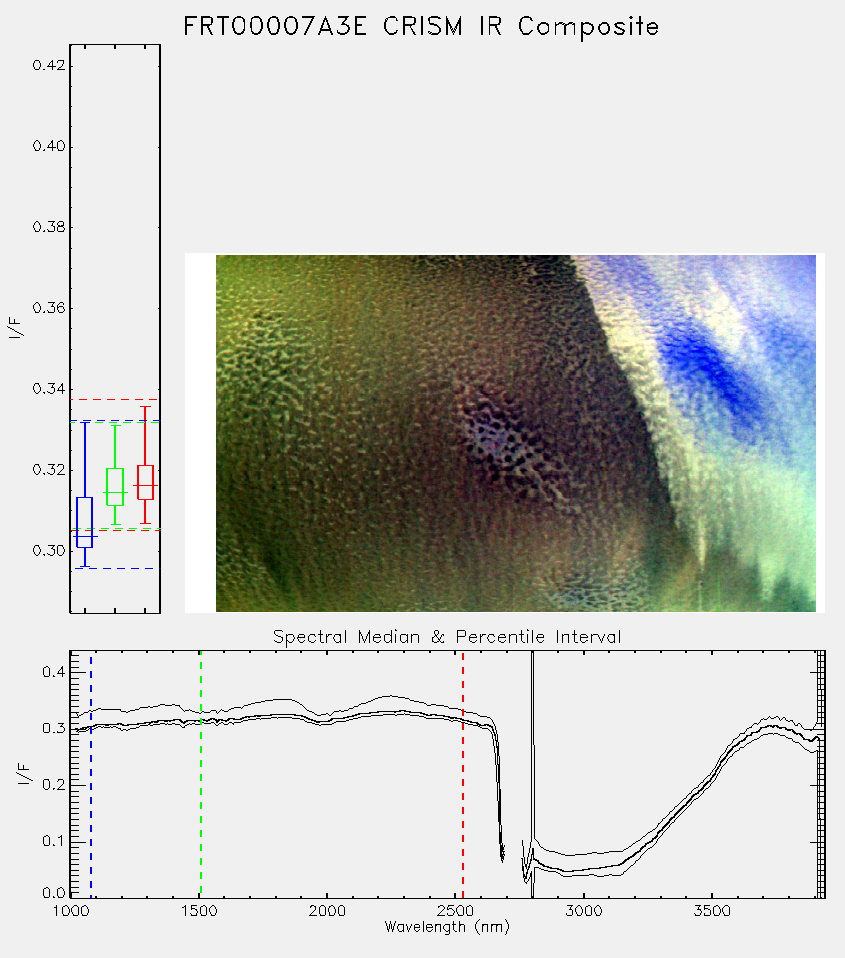The width and height of the screenshot is (845, 958).
Task: Click the 2000 tick label on wavelength axis
Action: [327, 911]
